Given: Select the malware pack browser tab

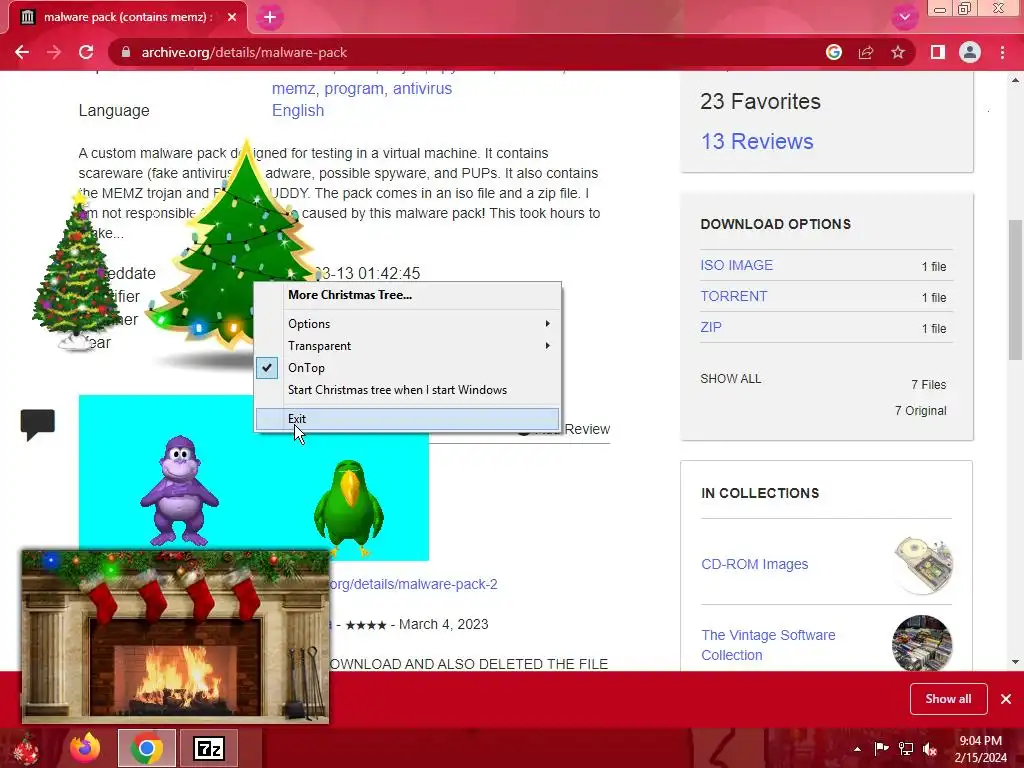Looking at the screenshot, I should tap(128, 17).
